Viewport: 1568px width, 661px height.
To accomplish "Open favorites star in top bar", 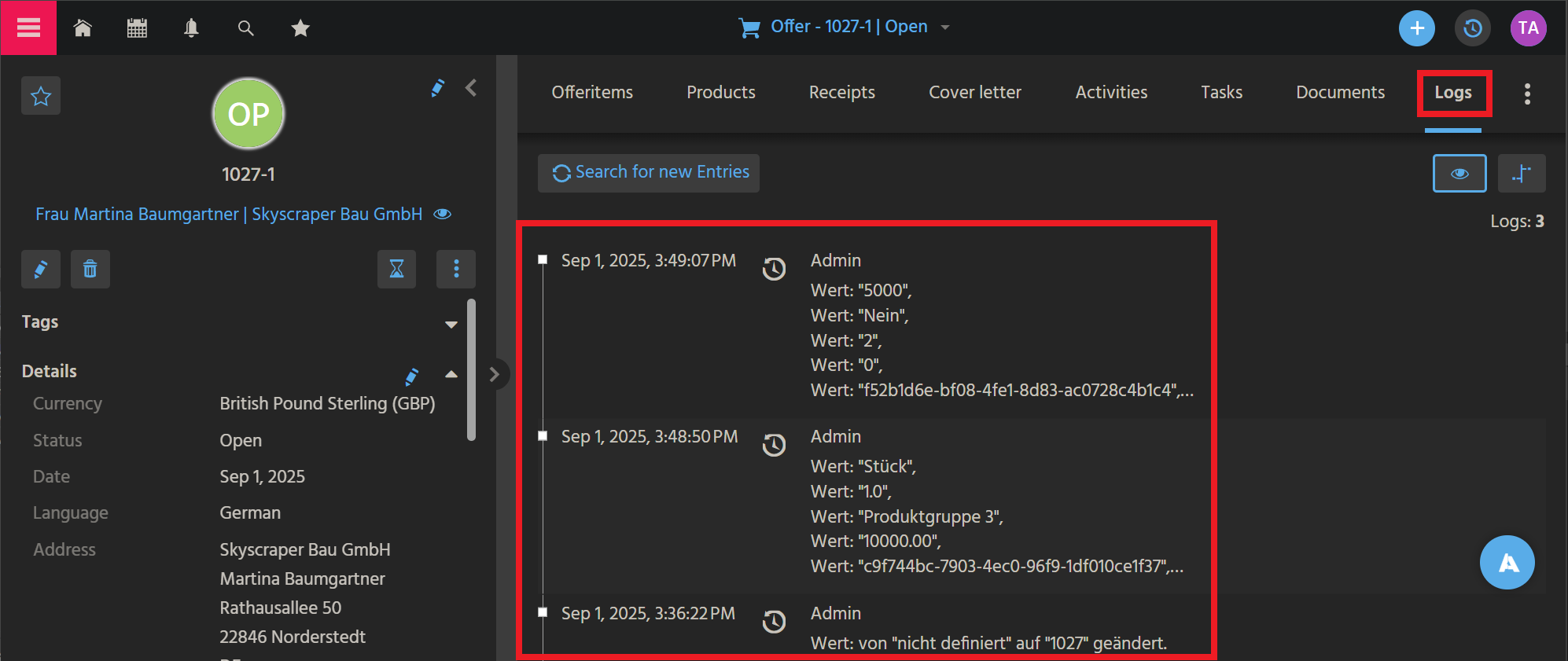I will (x=300, y=28).
